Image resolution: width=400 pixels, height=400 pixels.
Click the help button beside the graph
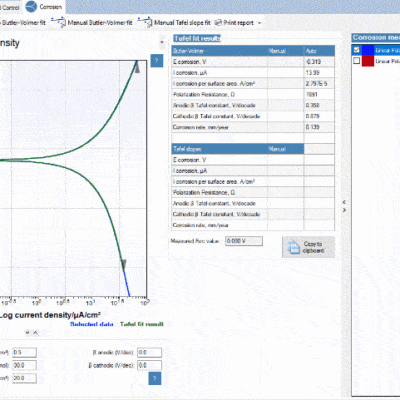[x=157, y=61]
